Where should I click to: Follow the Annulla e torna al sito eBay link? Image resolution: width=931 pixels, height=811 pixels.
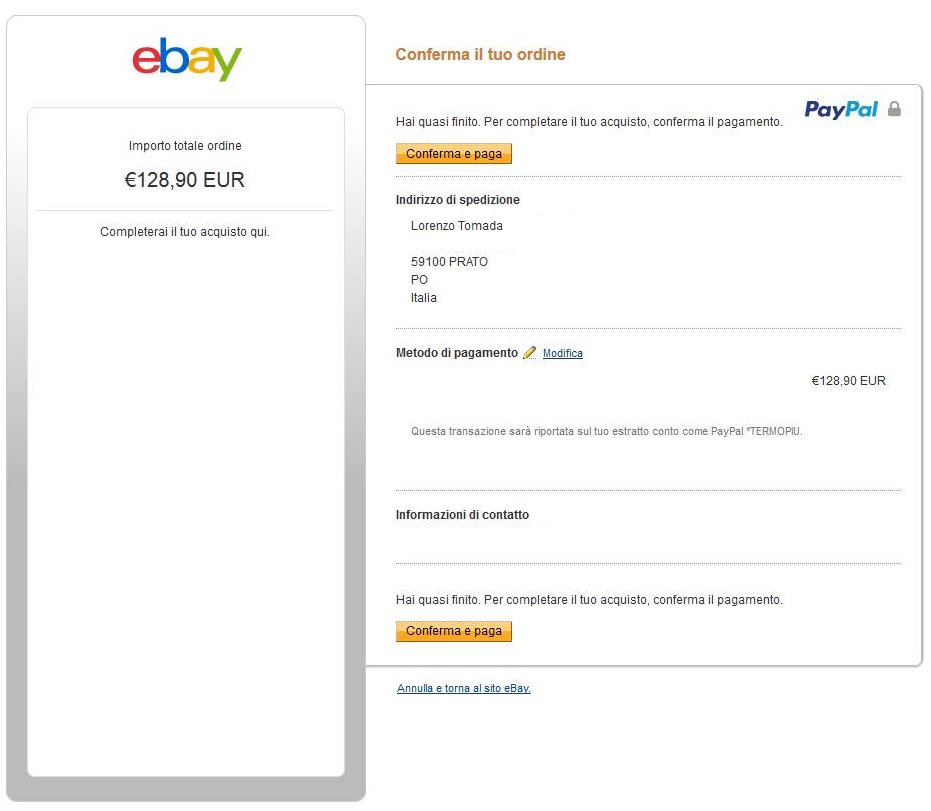463,688
